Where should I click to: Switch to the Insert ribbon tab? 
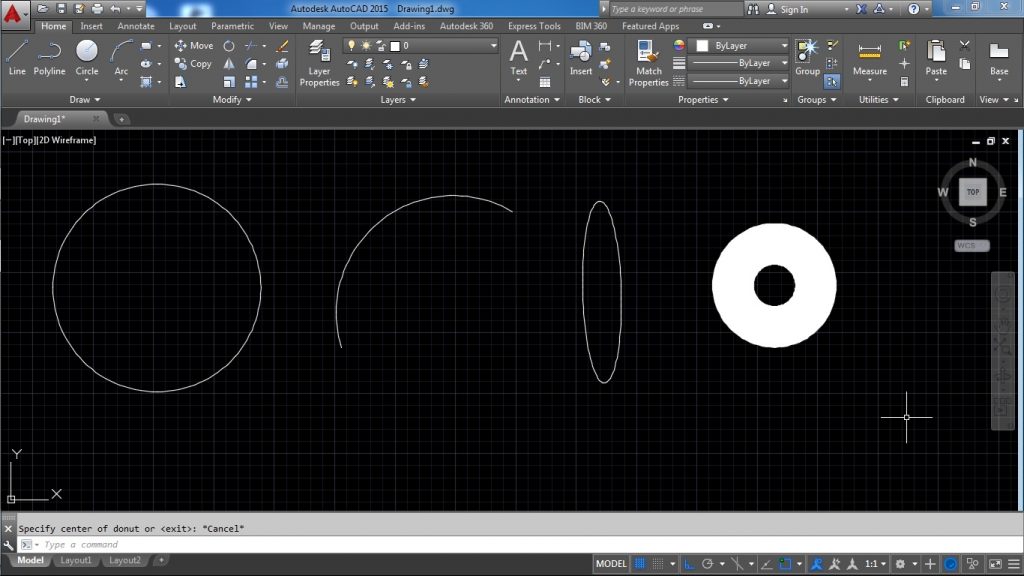91,26
